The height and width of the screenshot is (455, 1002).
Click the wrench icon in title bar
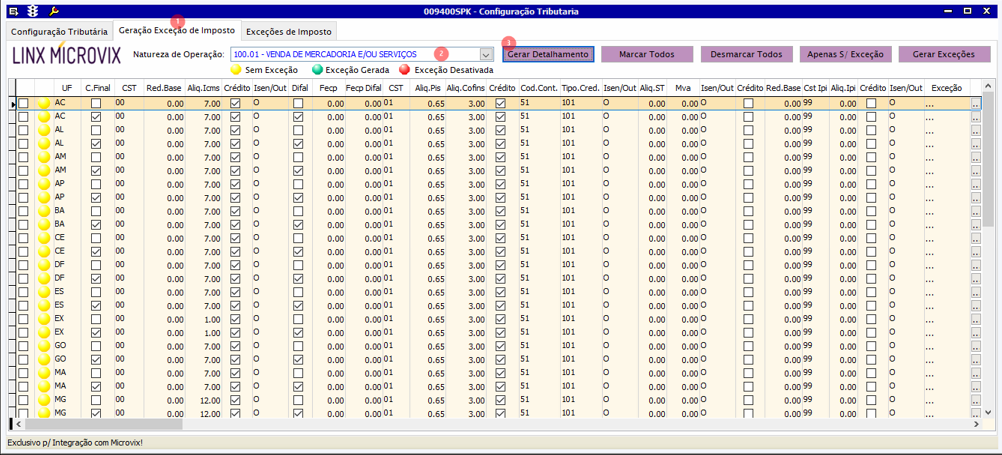52,11
